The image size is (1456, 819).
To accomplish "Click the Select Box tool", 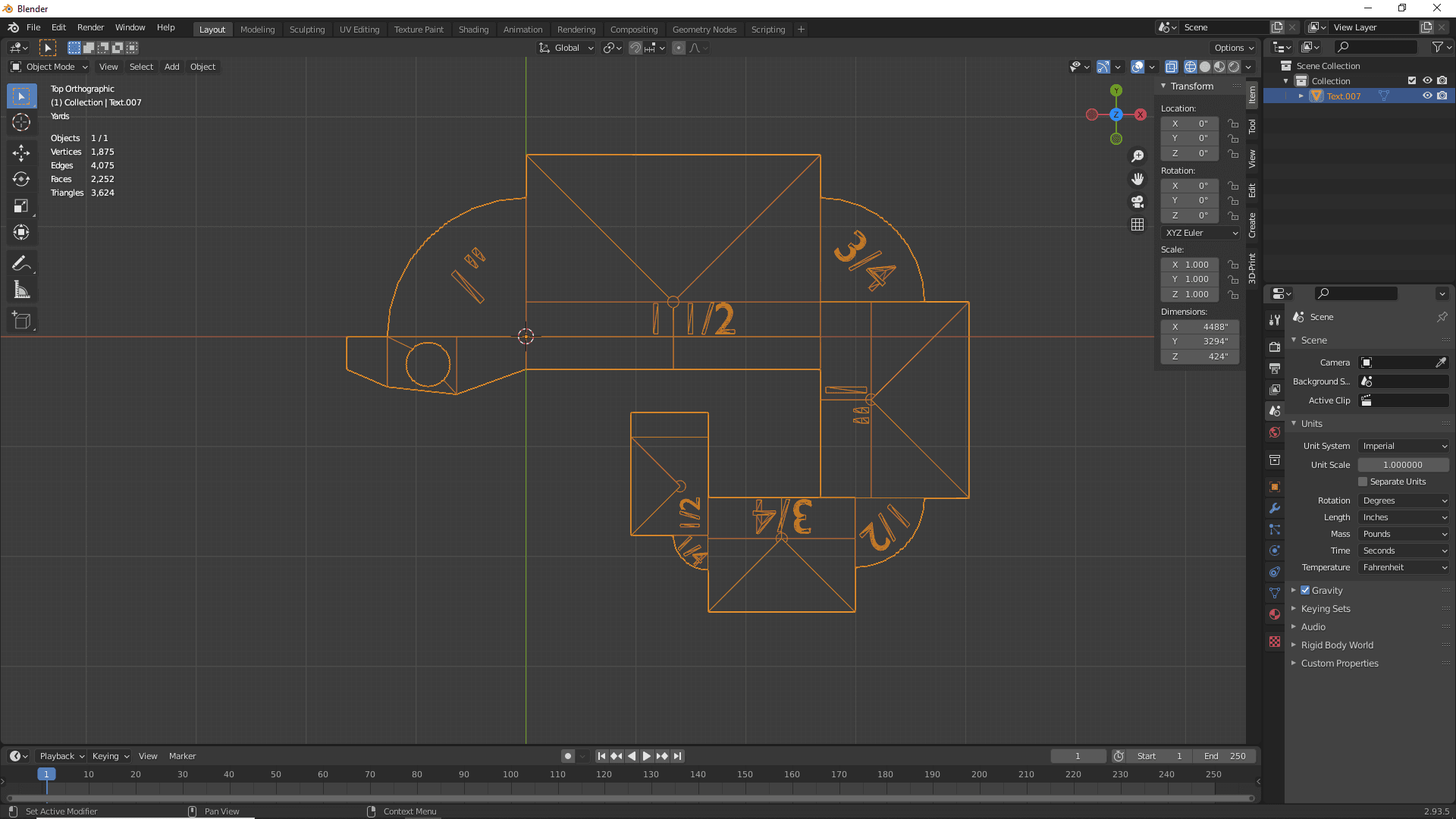I will pyautogui.click(x=21, y=96).
